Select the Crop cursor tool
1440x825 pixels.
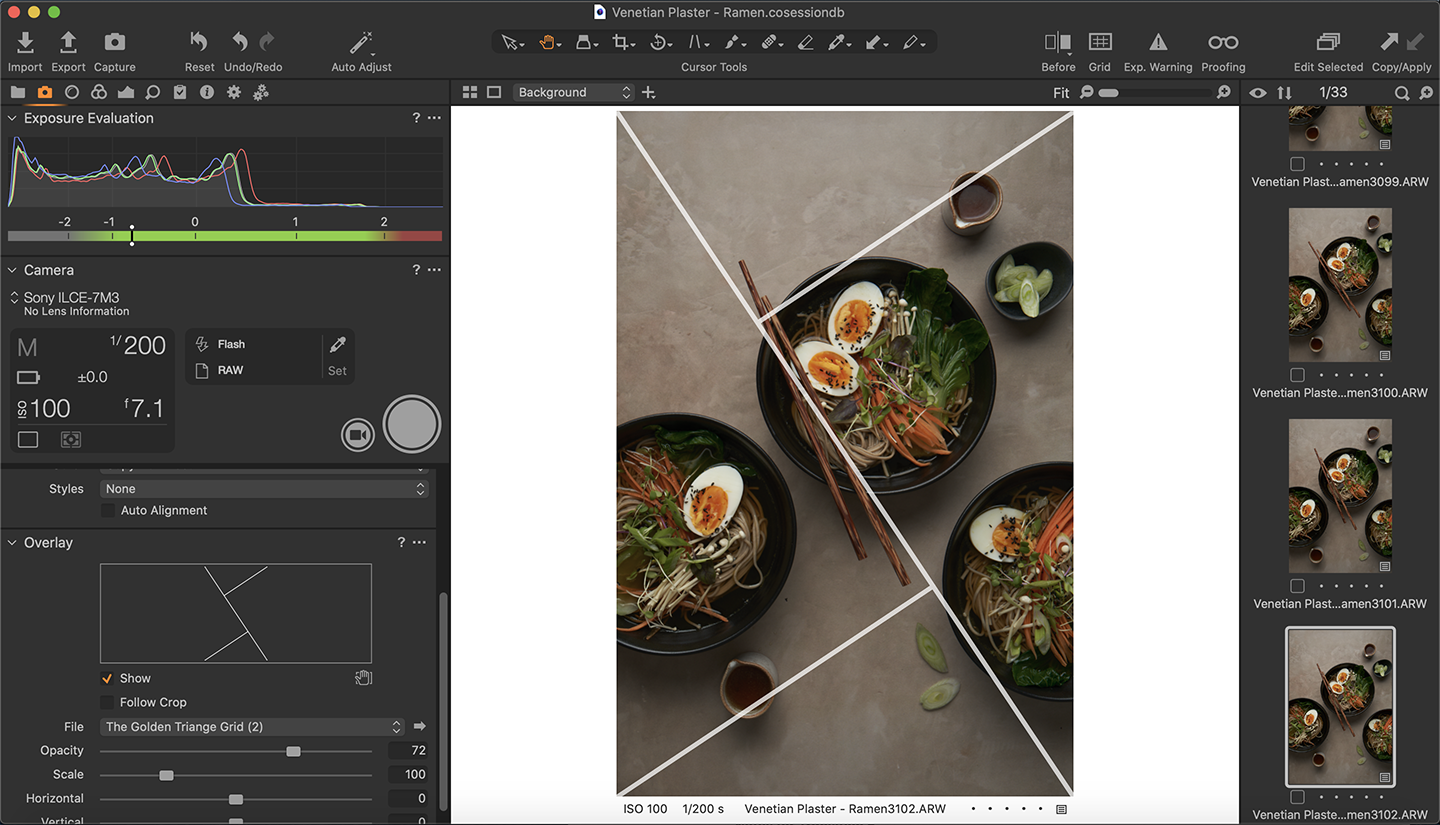point(622,42)
